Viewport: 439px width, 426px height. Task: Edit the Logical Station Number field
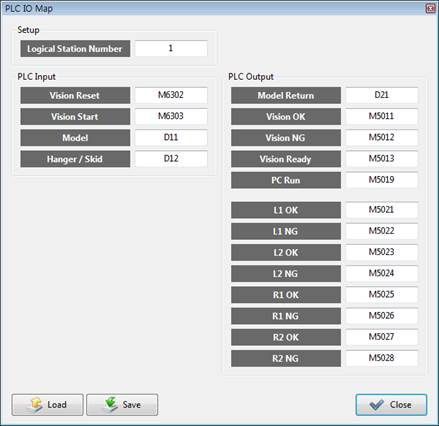(171, 49)
